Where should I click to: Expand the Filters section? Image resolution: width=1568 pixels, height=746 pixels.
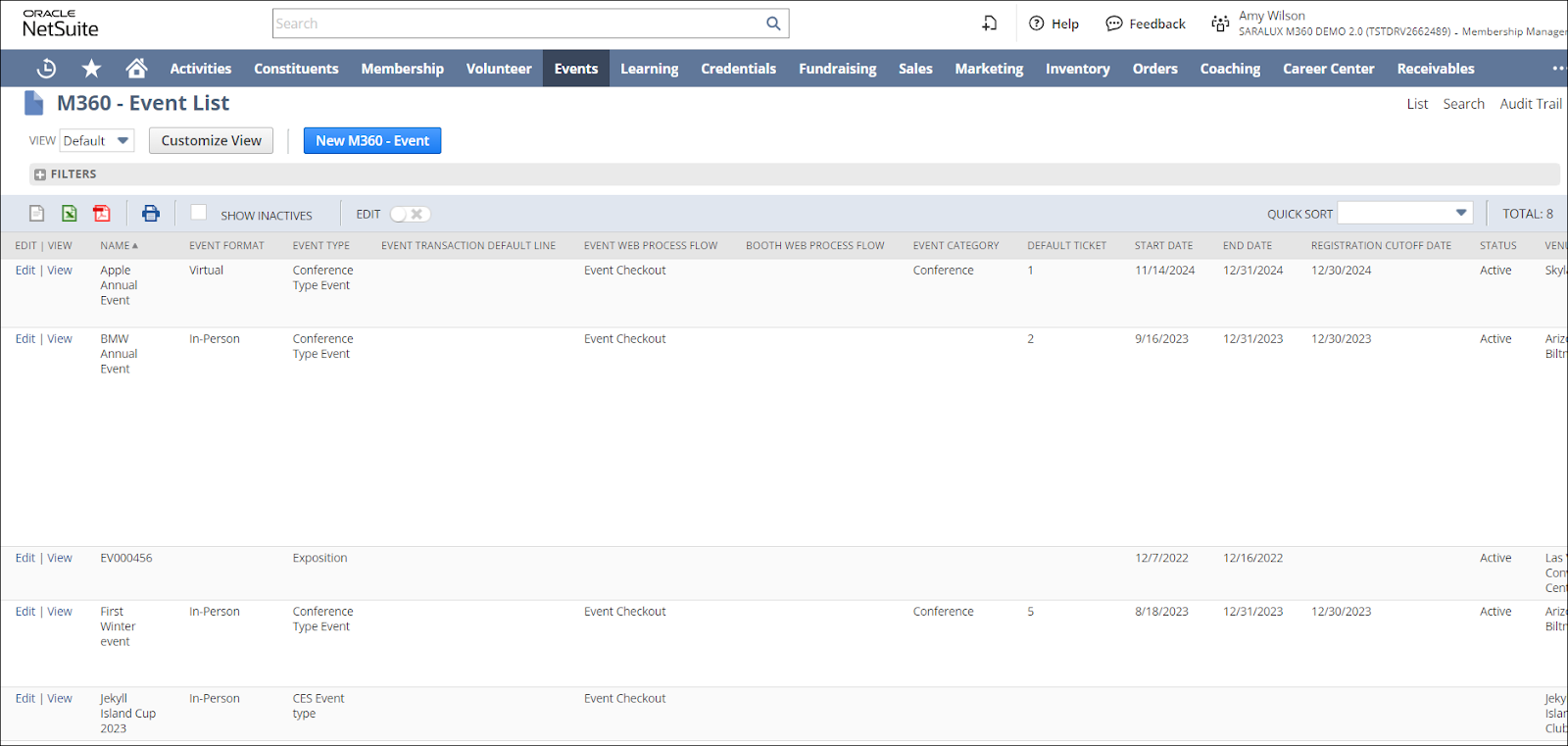pyautogui.click(x=40, y=174)
